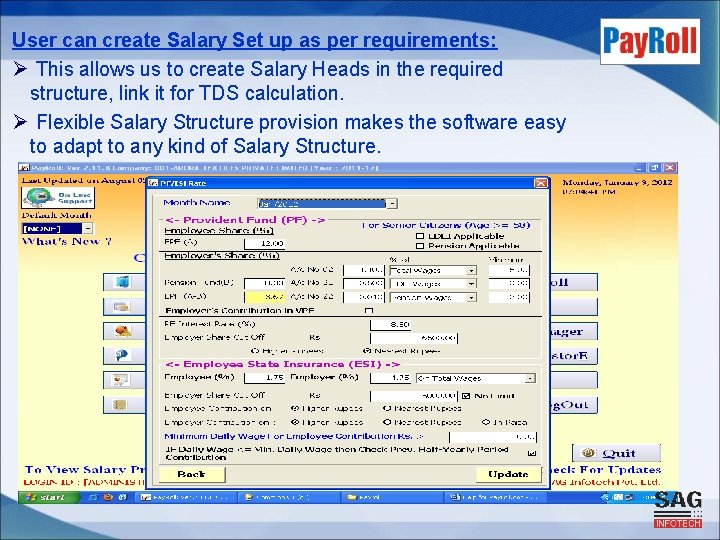
Task: Expand the A/c No 02 wages dropdown
Action: (471, 270)
